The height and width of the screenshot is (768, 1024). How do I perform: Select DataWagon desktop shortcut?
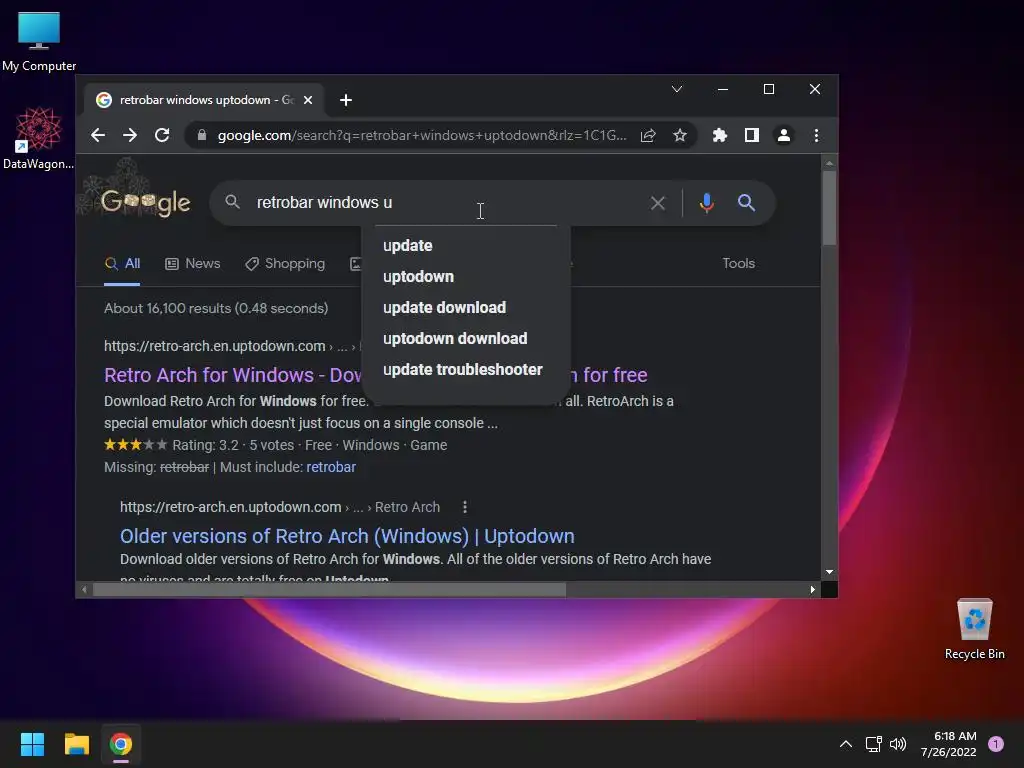click(39, 138)
